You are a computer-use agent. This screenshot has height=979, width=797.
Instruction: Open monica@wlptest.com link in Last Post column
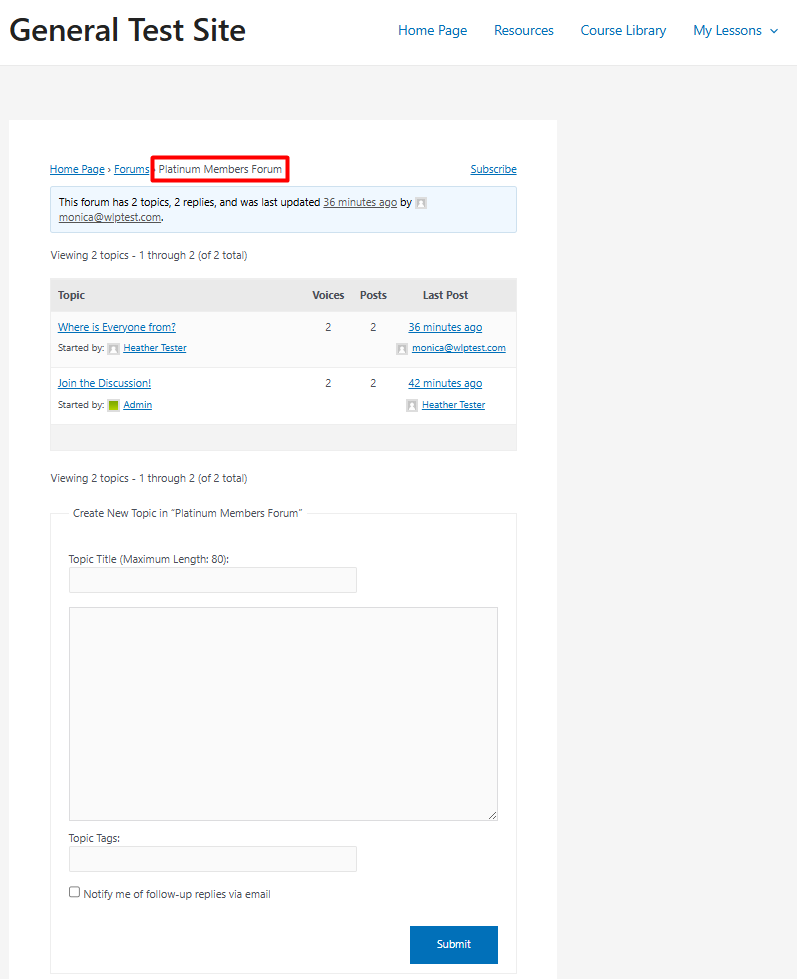pos(459,348)
